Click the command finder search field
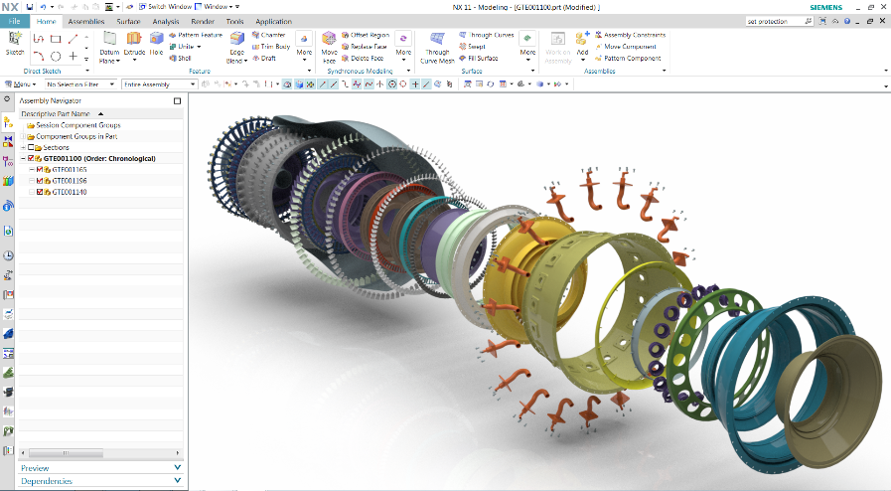The image size is (891, 491). click(776, 21)
